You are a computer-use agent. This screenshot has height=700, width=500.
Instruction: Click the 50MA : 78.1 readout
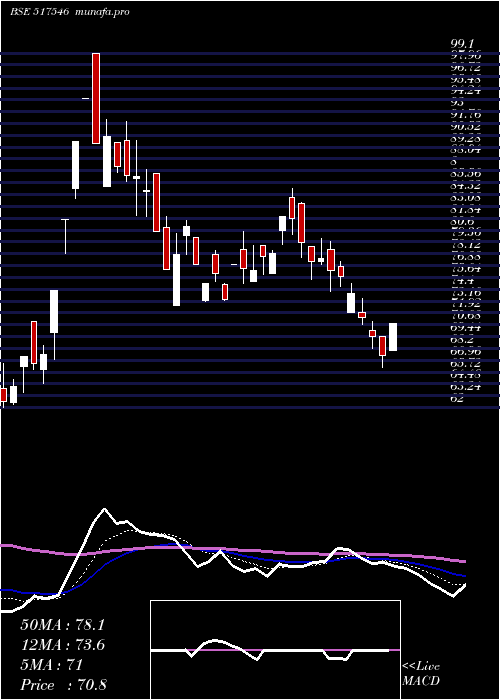click(x=63, y=625)
